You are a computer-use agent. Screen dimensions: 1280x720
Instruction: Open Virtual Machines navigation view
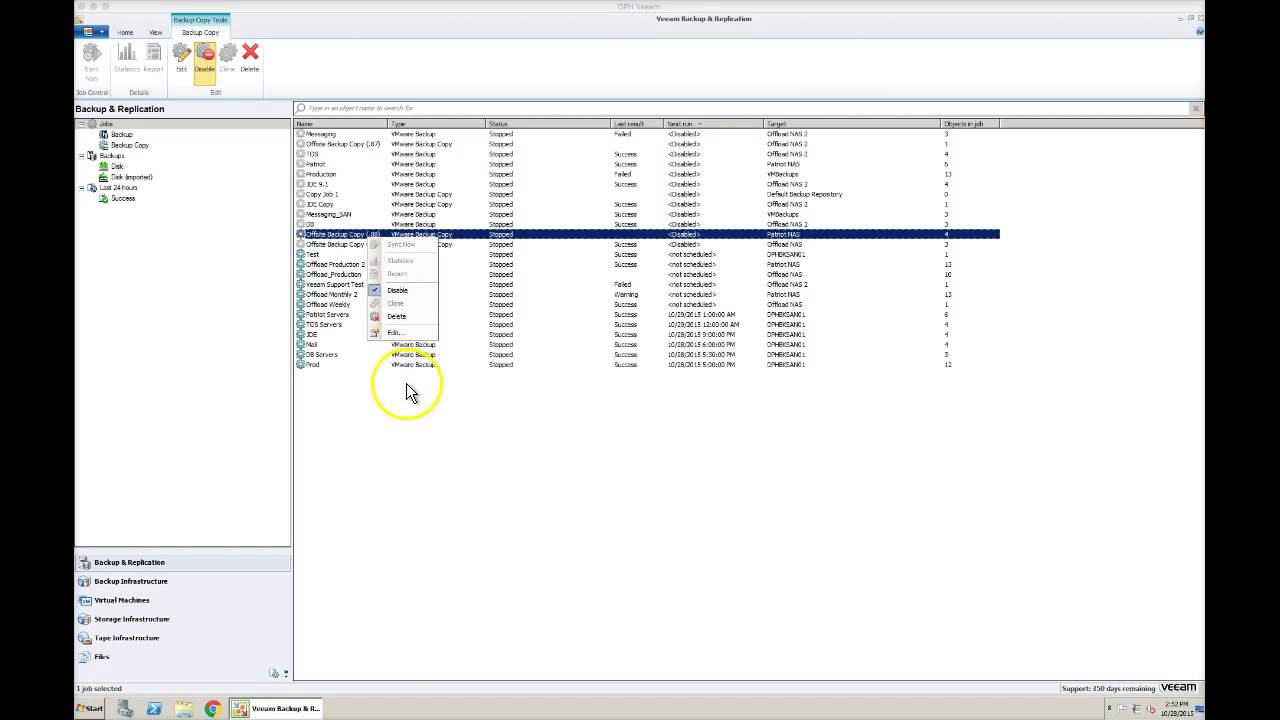183,600
